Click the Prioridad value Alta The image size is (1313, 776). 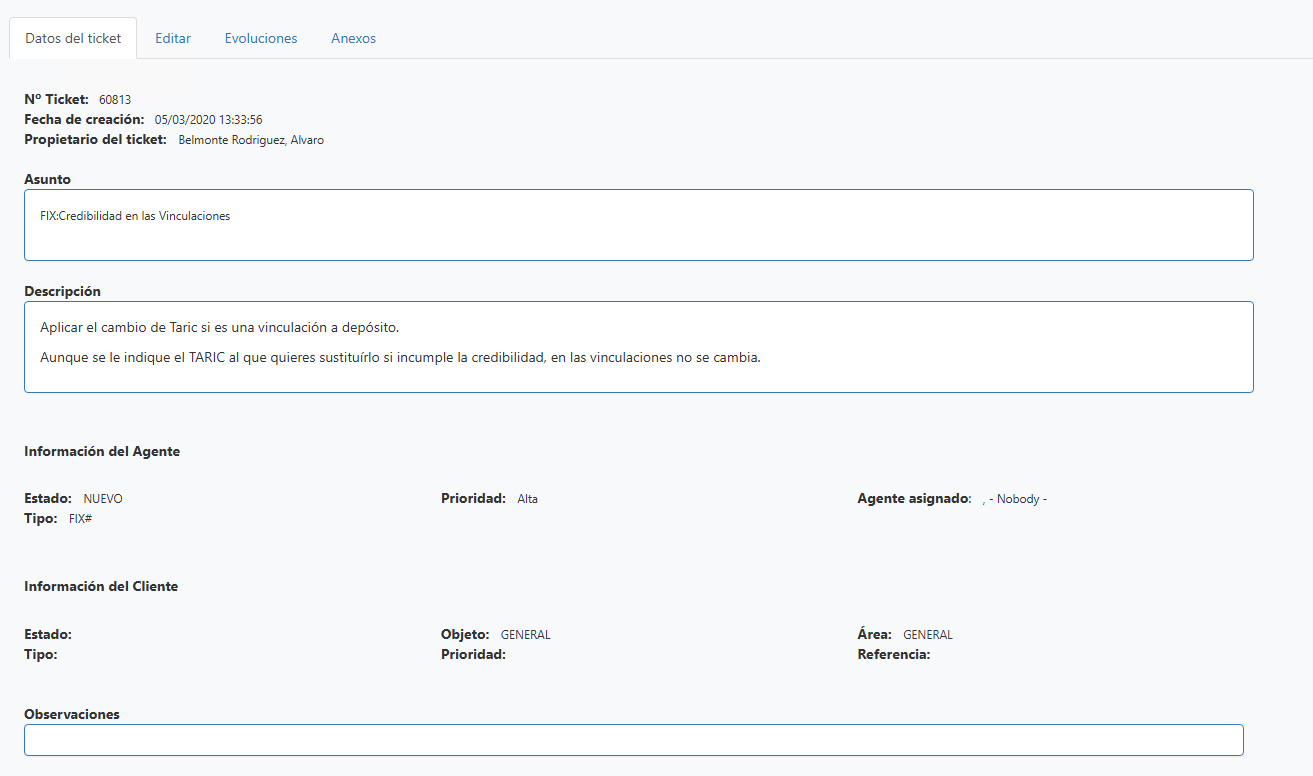(x=527, y=499)
